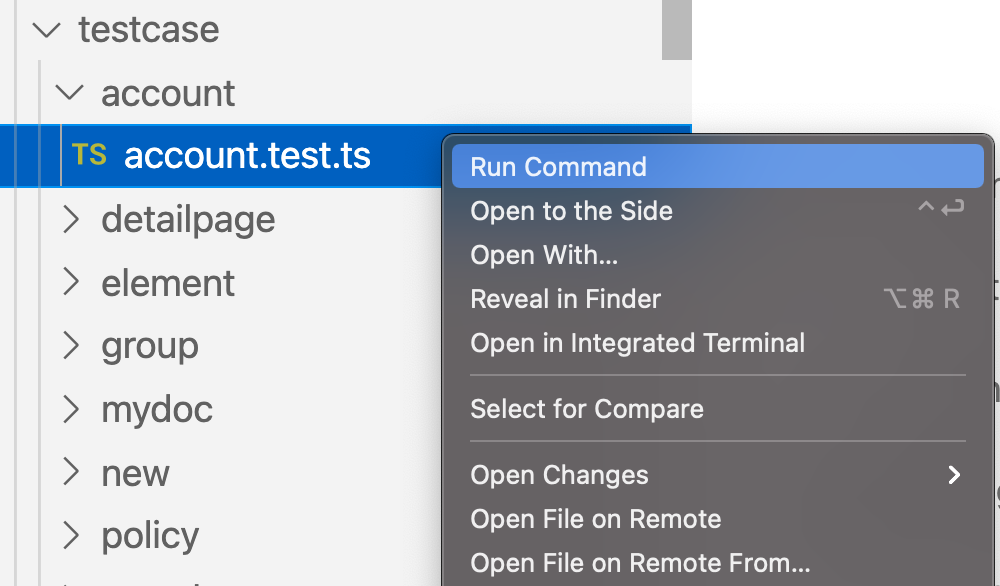This screenshot has height=586, width=1000.
Task: Choose Open to the Side
Action: (571, 211)
